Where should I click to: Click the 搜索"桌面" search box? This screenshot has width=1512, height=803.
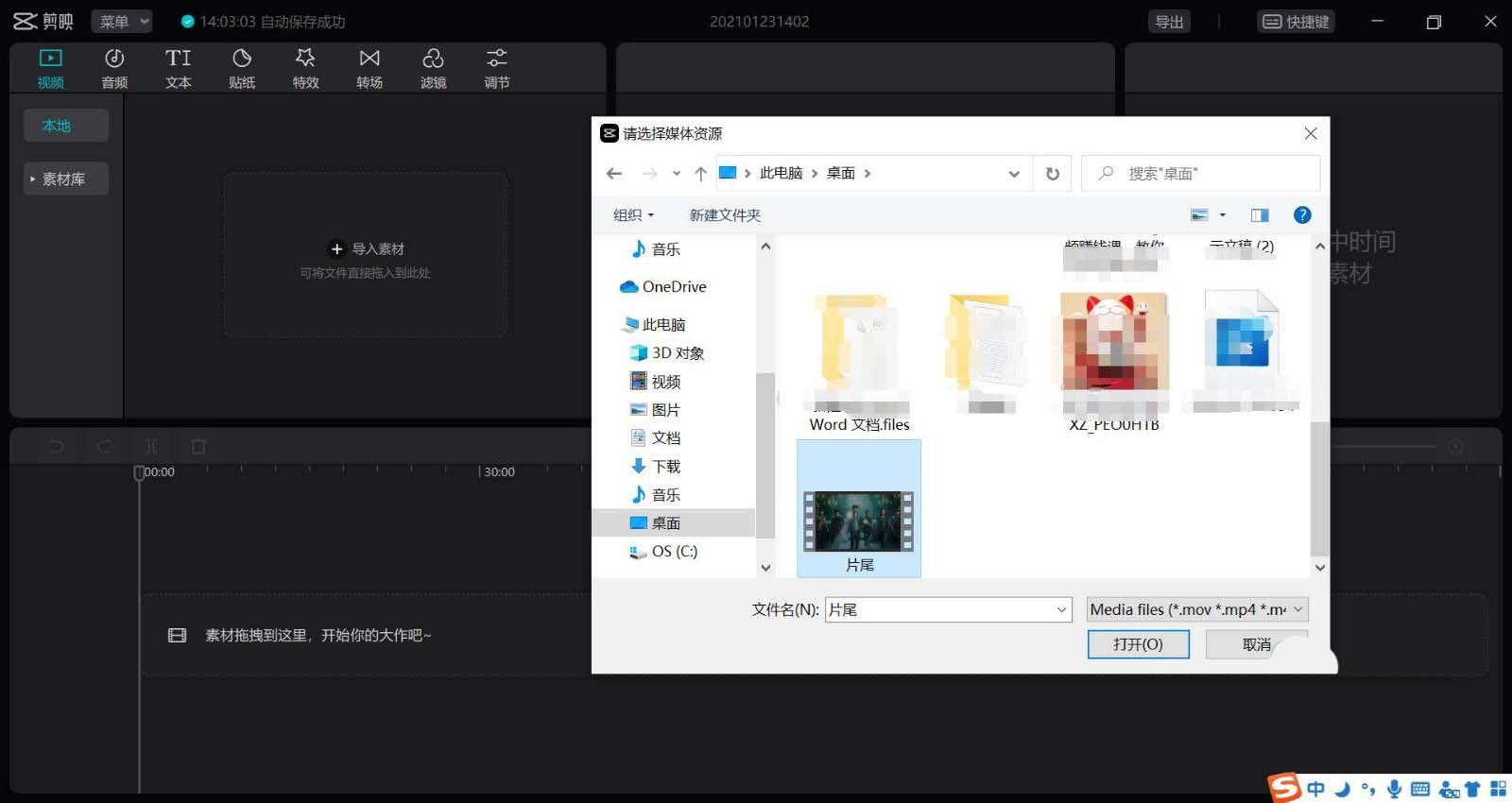[1200, 174]
